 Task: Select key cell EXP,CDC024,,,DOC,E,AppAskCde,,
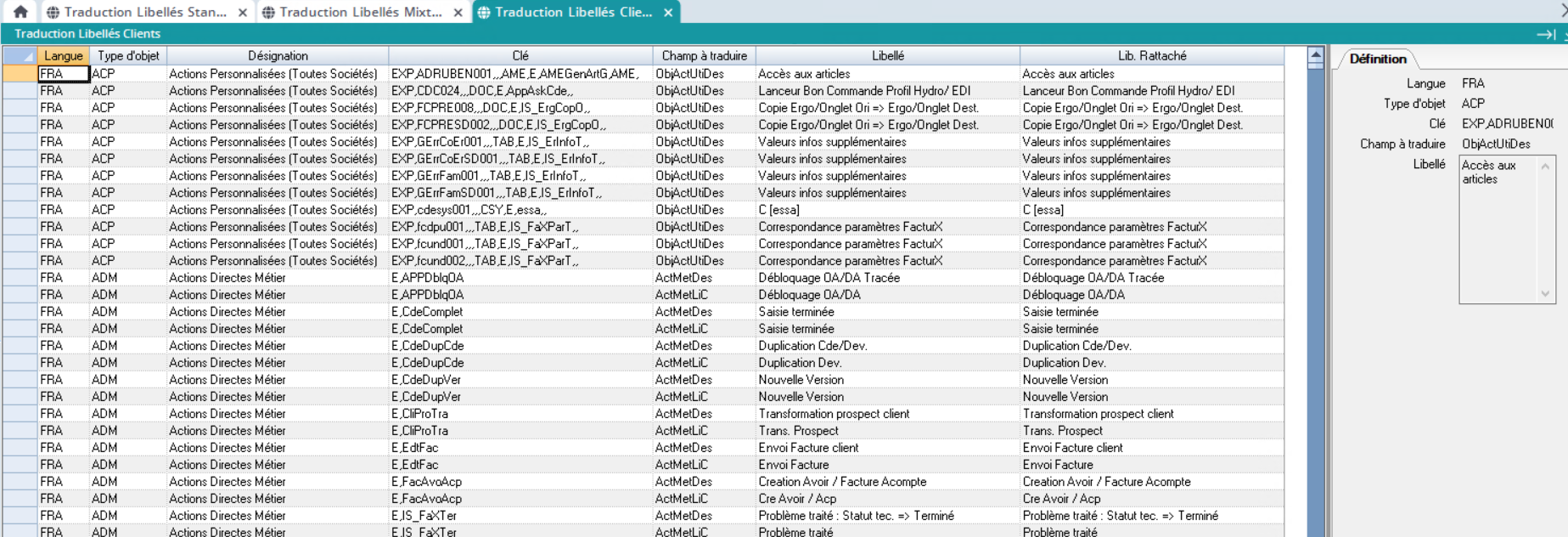pyautogui.click(x=520, y=91)
